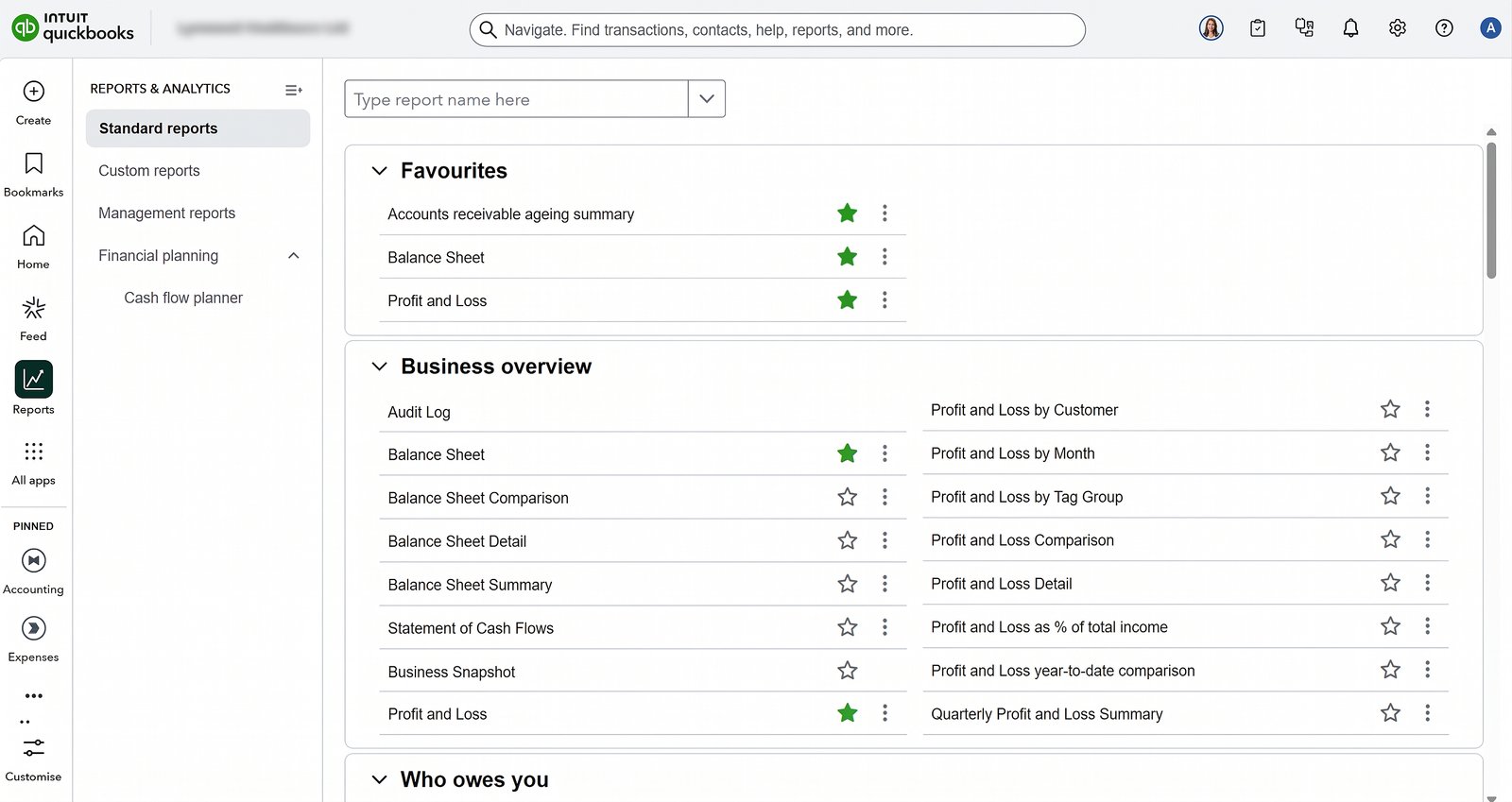This screenshot has height=802, width=1512.
Task: Open Profit and Loss by Tag Group report
Action: click(x=1027, y=497)
